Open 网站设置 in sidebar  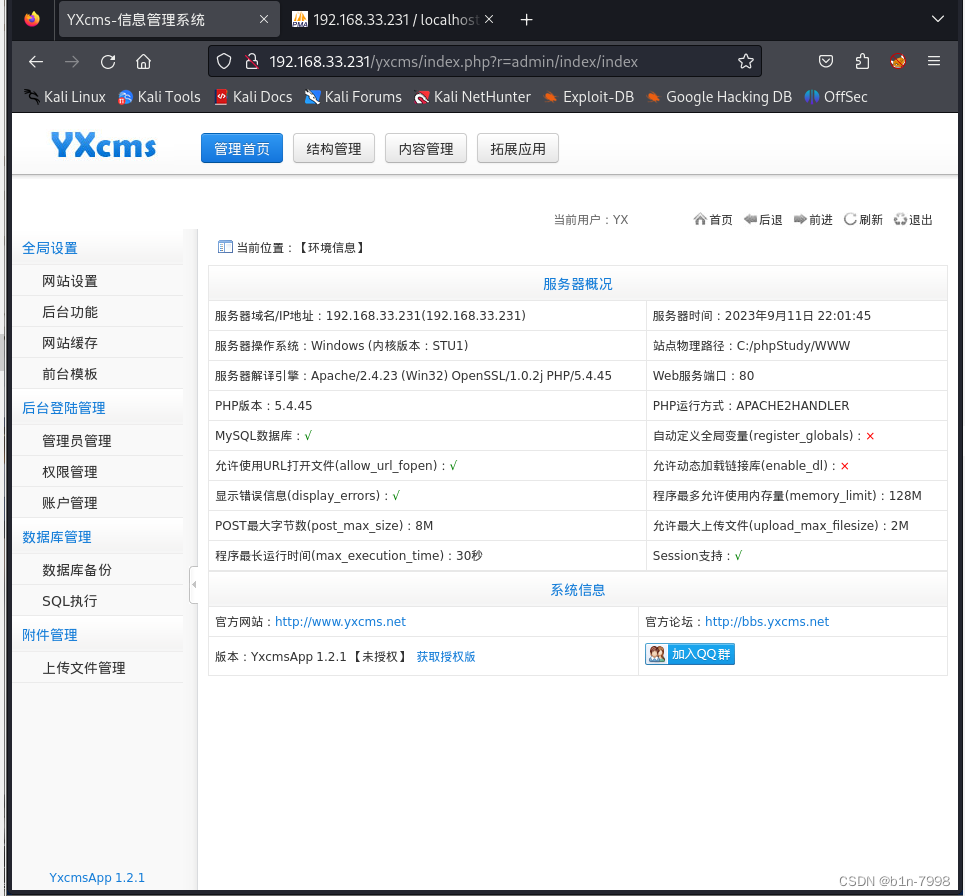pos(70,281)
